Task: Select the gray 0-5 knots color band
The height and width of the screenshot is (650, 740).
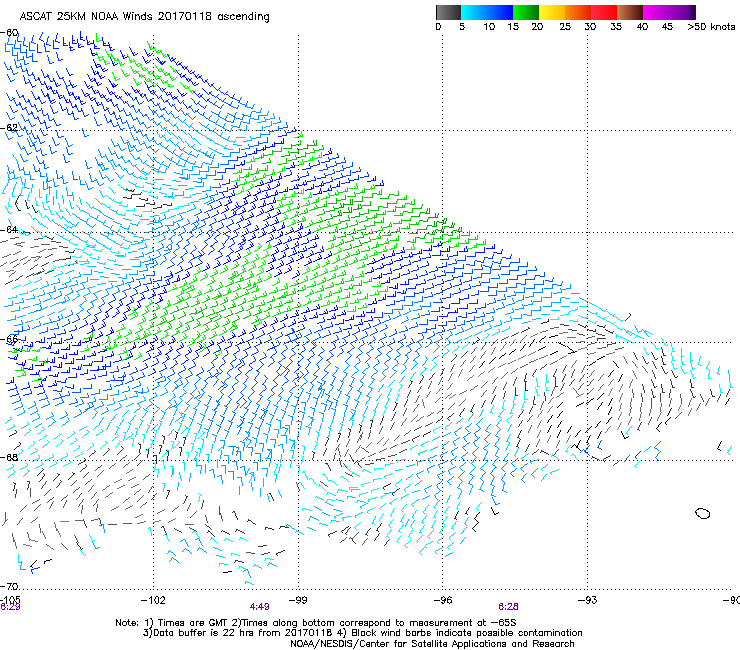Action: click(448, 12)
